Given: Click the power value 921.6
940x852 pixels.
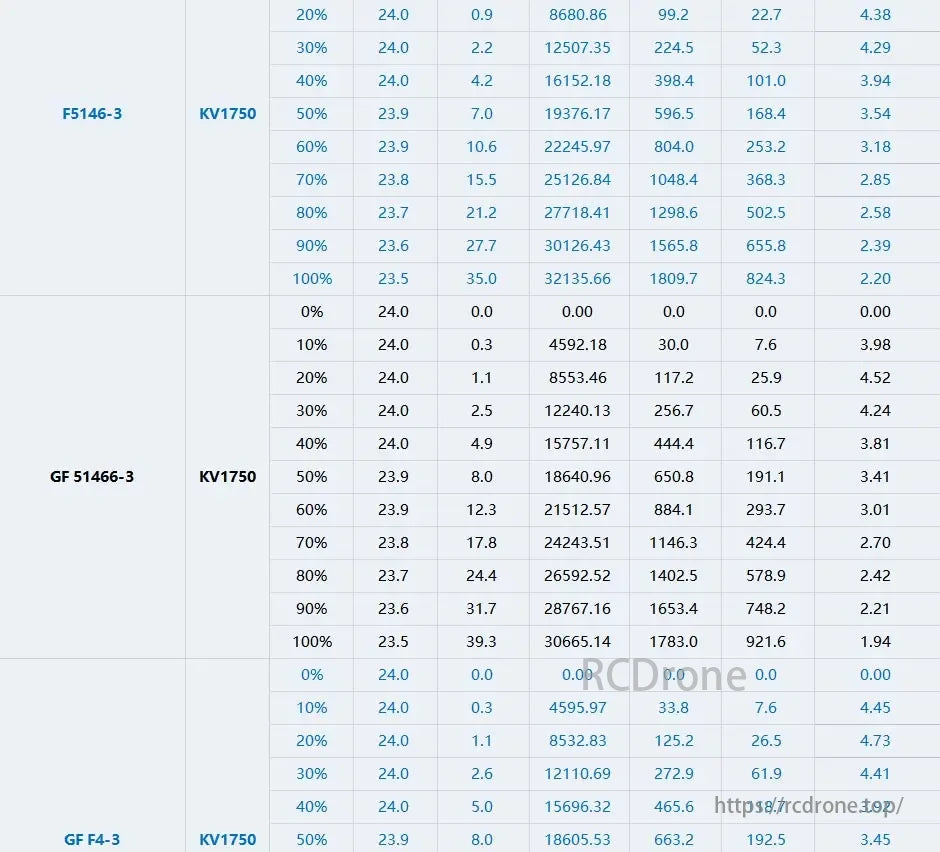Looking at the screenshot, I should click(x=765, y=641).
